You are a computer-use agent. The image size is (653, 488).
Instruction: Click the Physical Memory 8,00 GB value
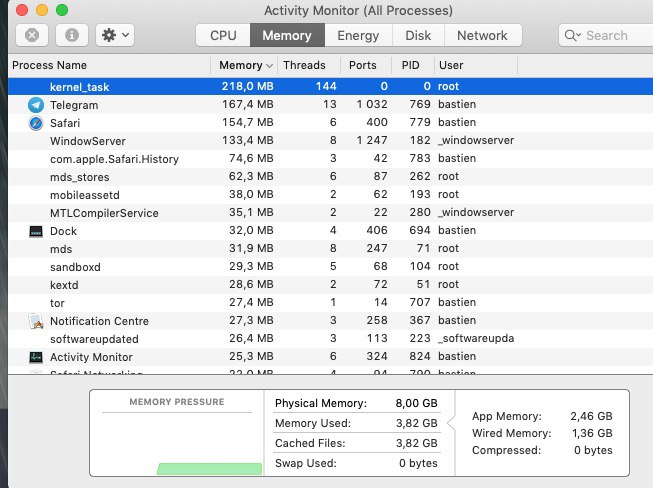tap(416, 403)
